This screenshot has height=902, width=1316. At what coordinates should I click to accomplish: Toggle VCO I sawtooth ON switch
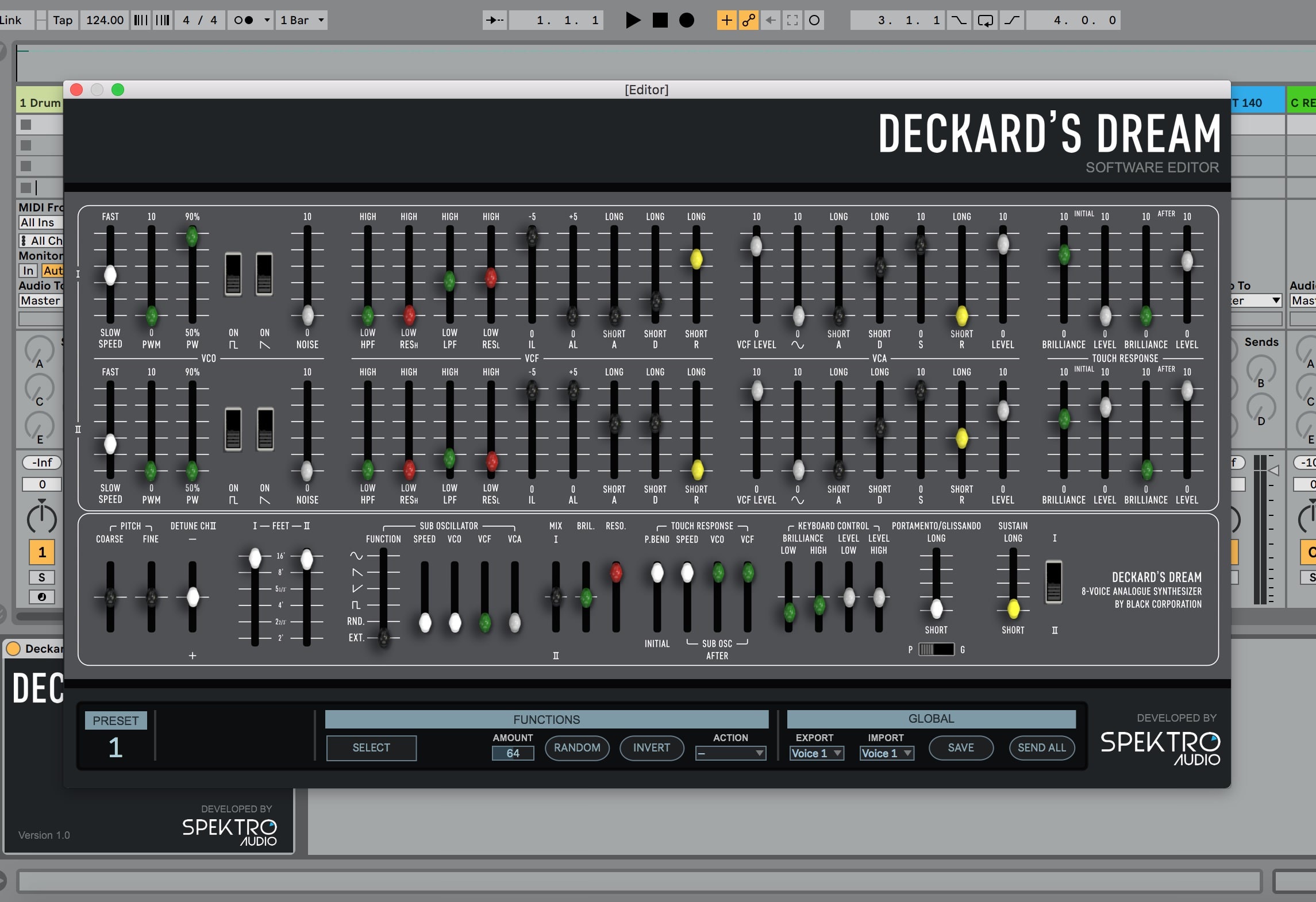click(264, 274)
